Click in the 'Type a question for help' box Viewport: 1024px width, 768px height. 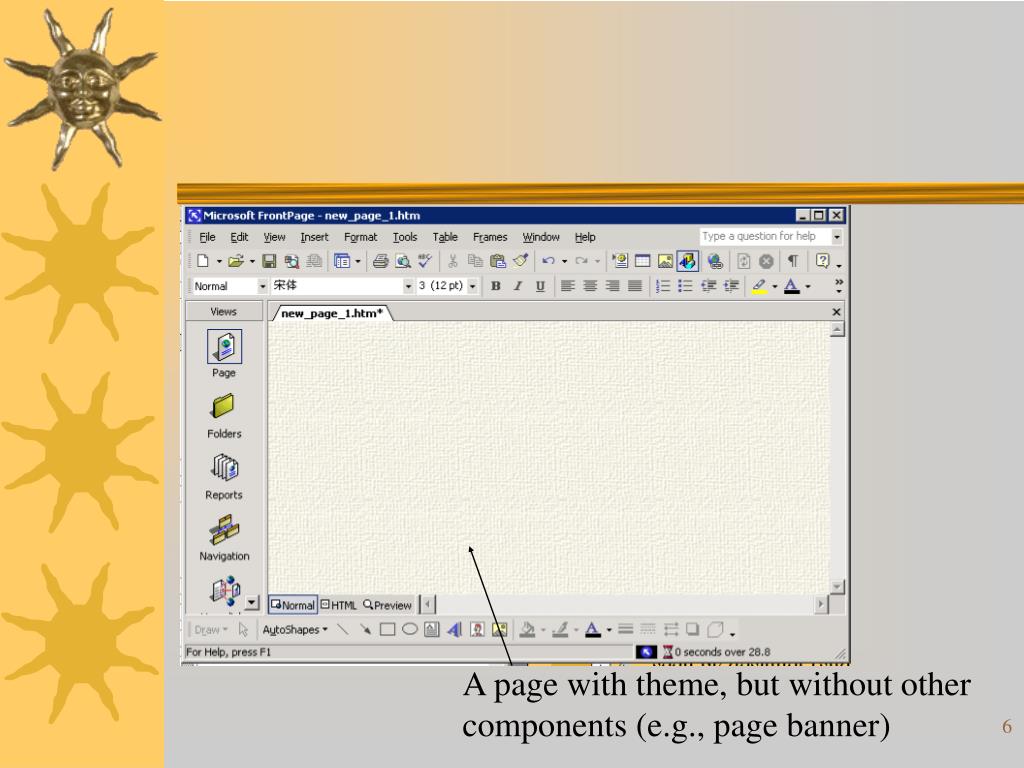(765, 236)
